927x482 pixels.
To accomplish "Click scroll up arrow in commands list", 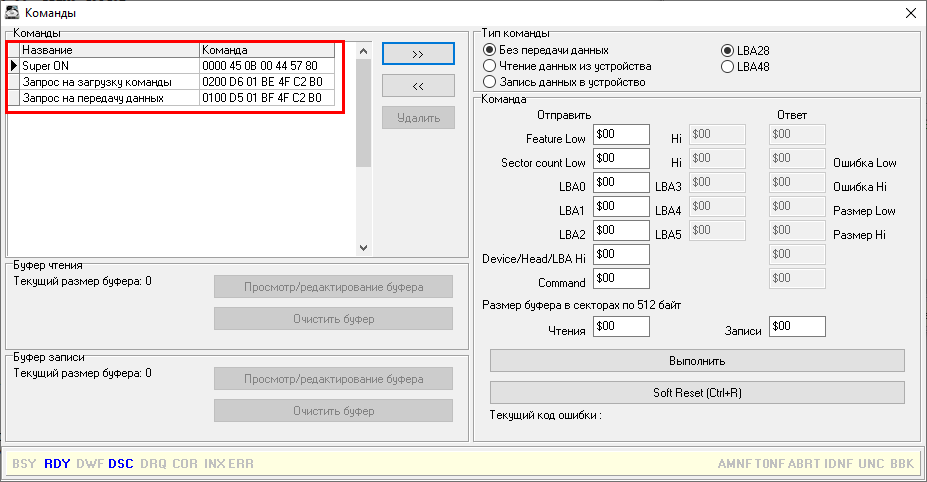I will pos(363,50).
